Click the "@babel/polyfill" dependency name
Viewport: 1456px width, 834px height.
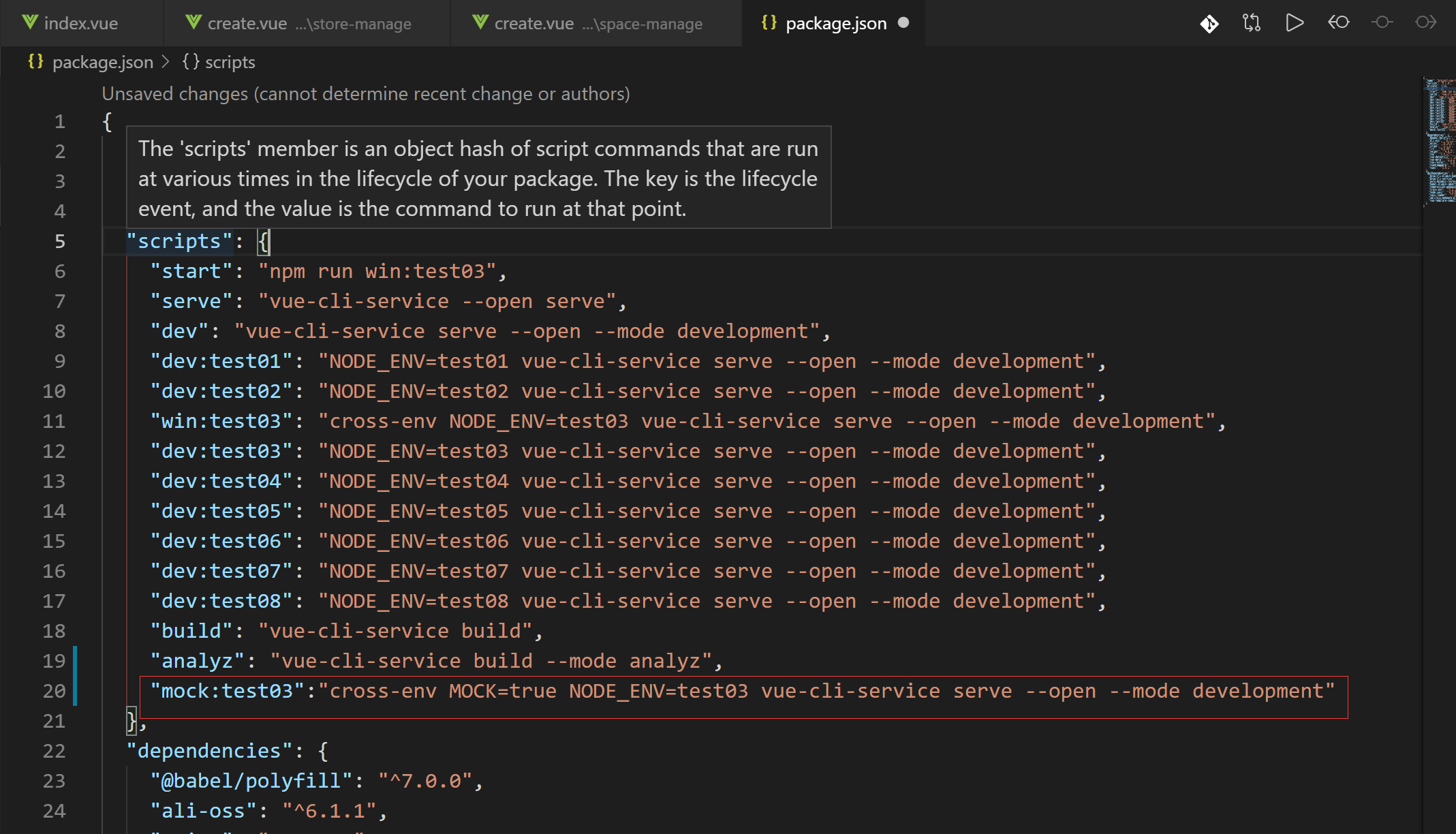(x=251, y=781)
